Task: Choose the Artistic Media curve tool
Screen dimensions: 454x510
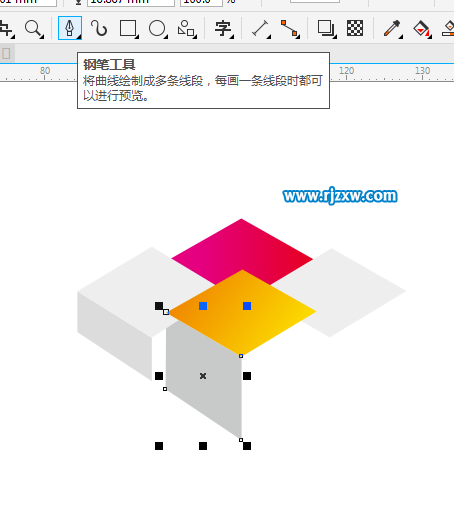Action: (x=99, y=28)
